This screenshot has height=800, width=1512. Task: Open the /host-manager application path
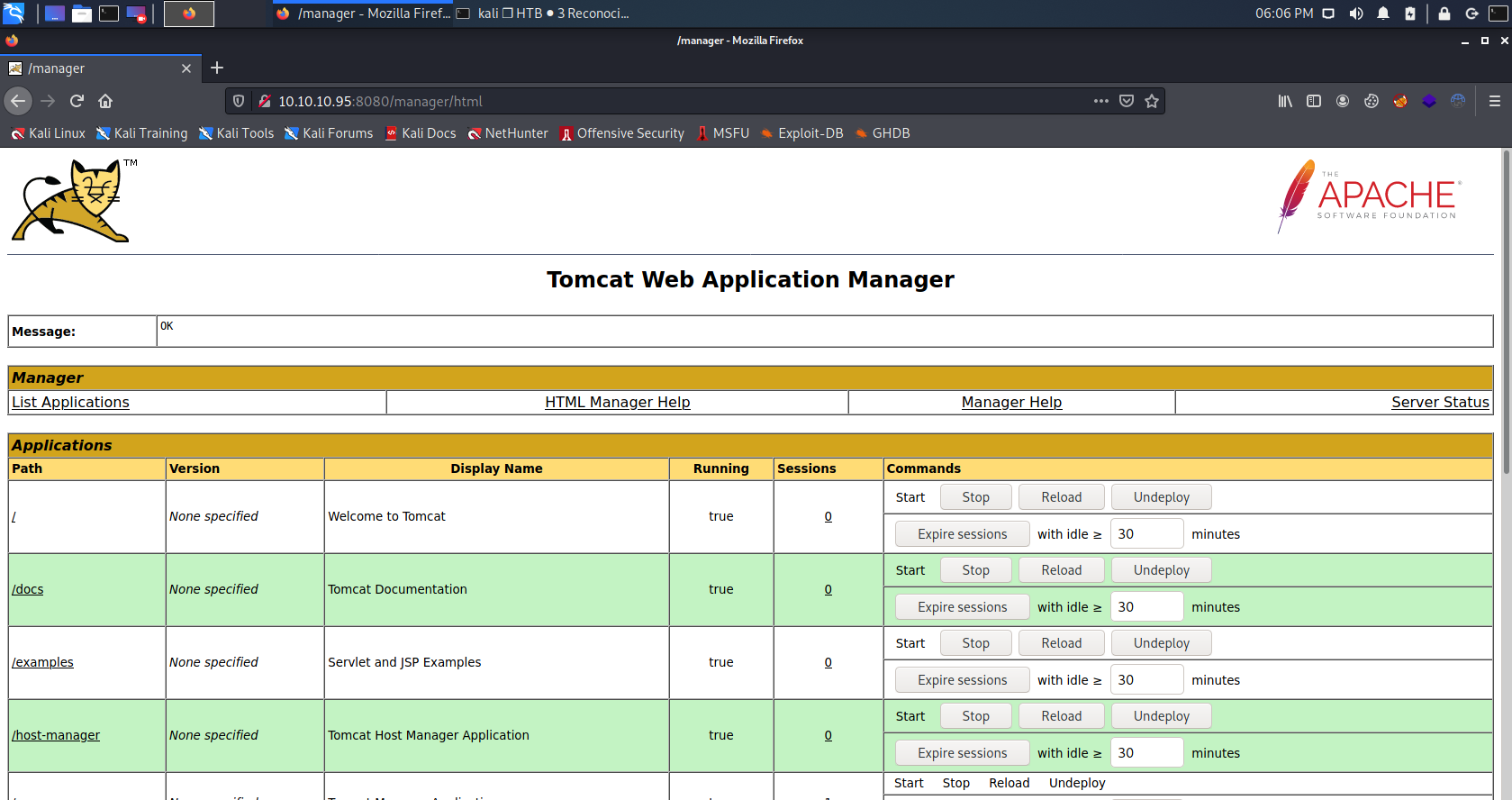[56, 735]
